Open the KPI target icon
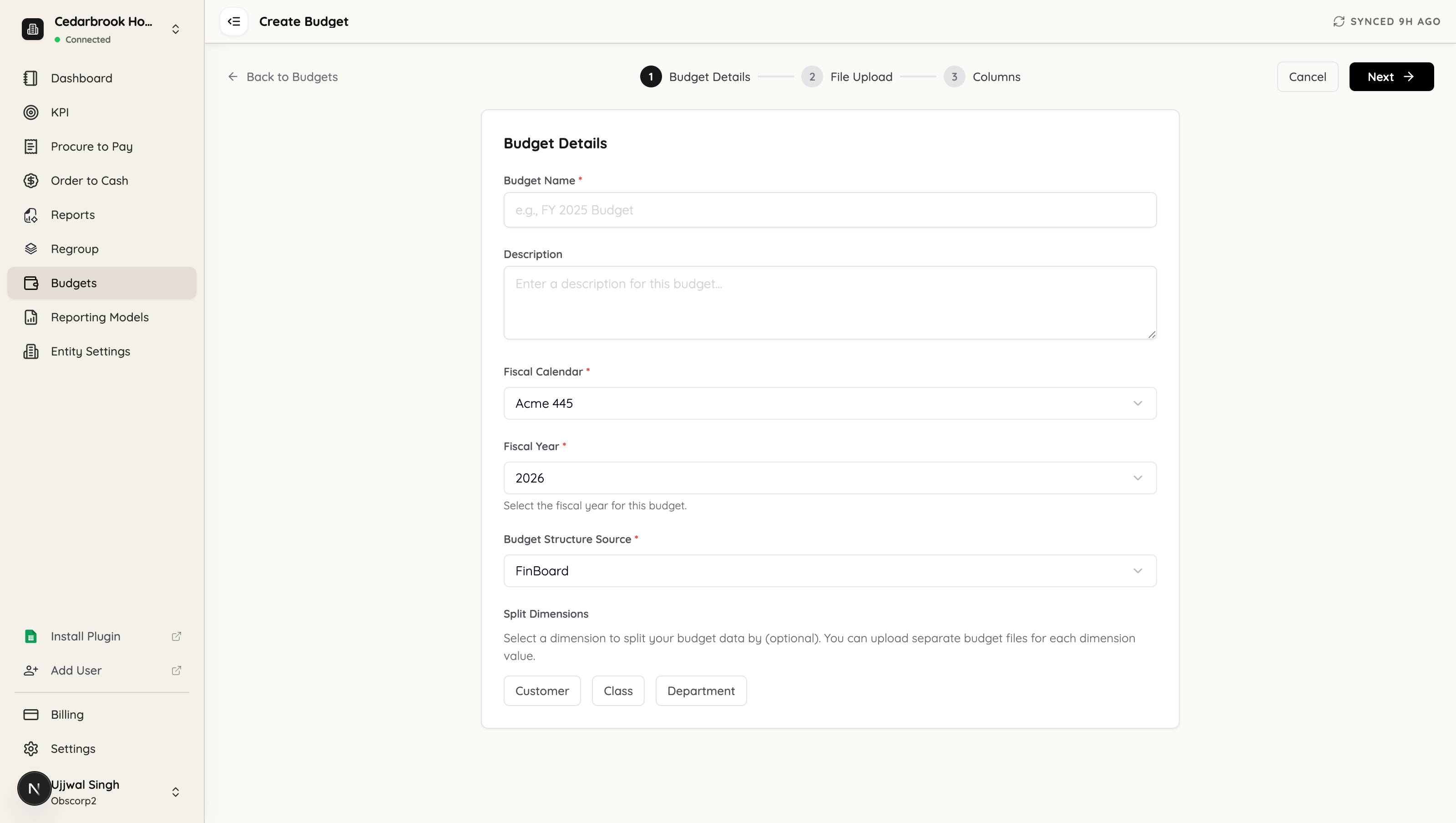This screenshot has height=823, width=1456. point(30,112)
